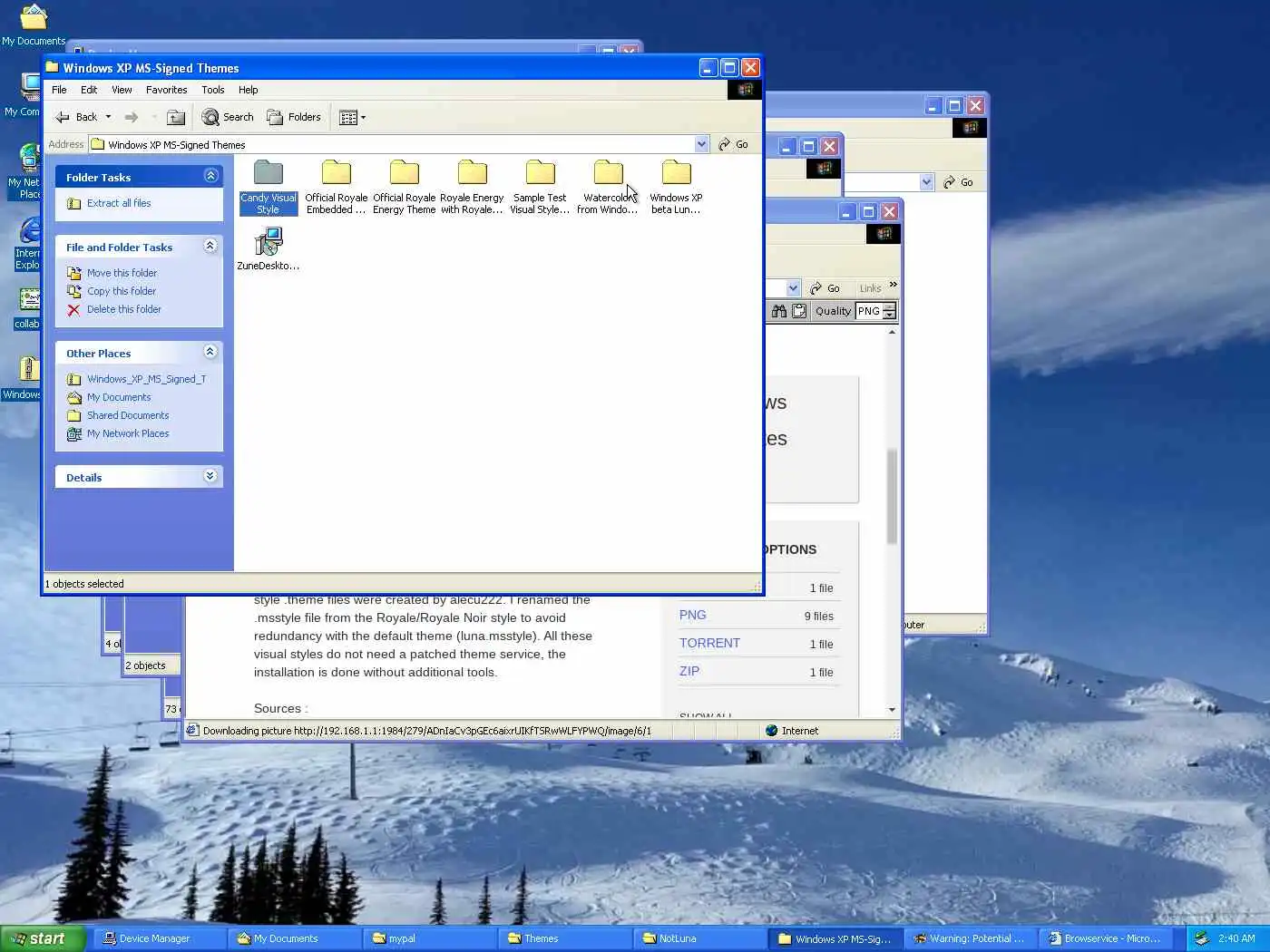Click the scroll down arrow in browser window
This screenshot has height=952, width=1270.
[892, 710]
